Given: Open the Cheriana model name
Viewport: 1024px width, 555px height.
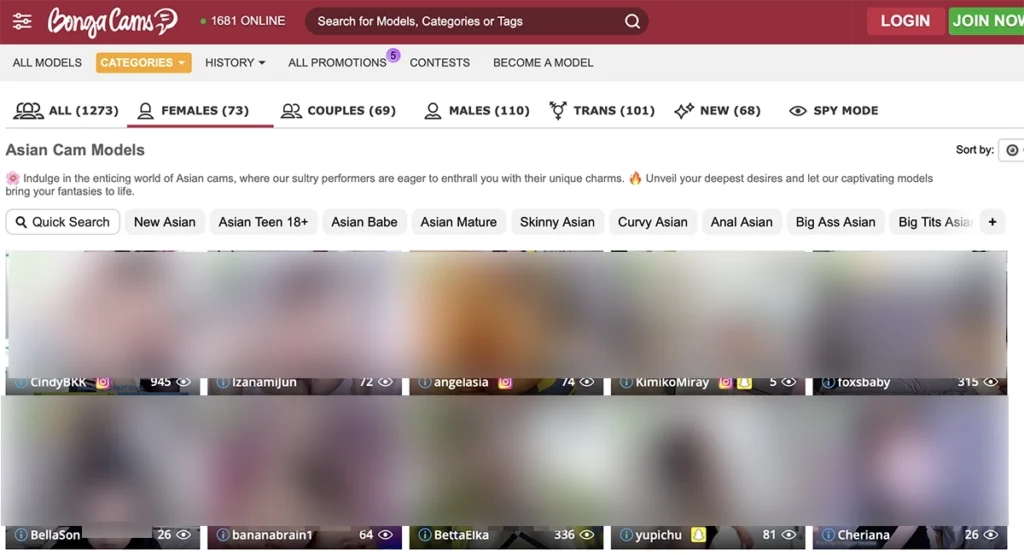Looking at the screenshot, I should coord(863,535).
